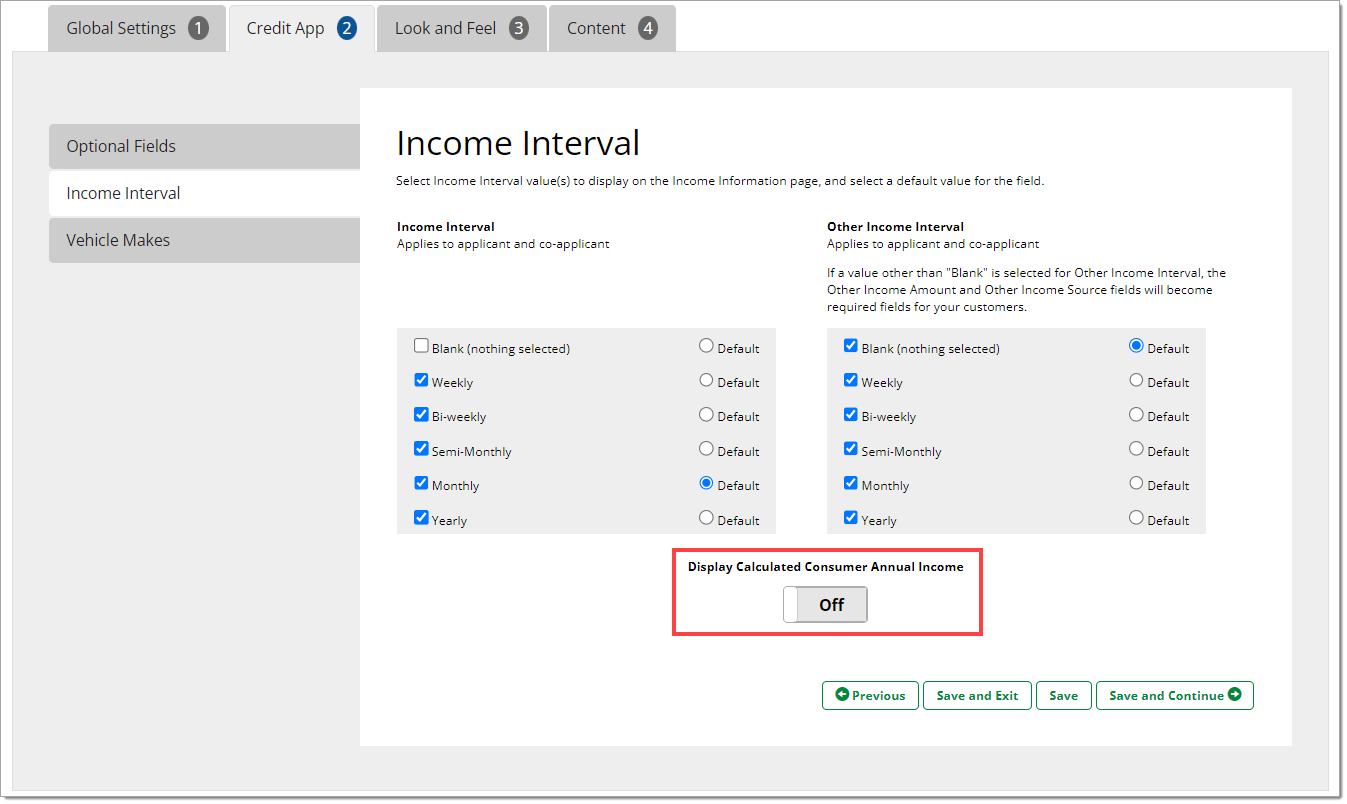Check Blank (nothing selected) under Income Interval
This screenshot has width=1347, height=804.
tap(421, 346)
